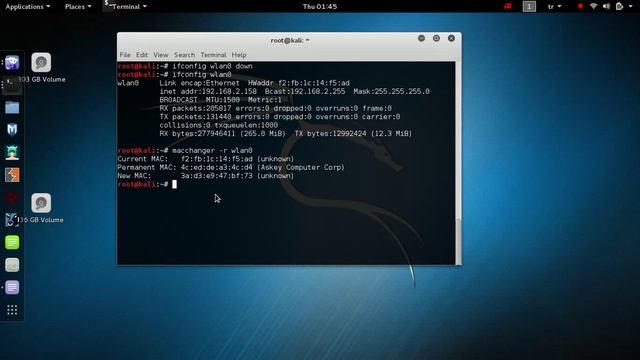The image size is (640, 360).
Task: Click New MAC value 3a:d3:e9:47:bf:73
Action: tap(216, 176)
